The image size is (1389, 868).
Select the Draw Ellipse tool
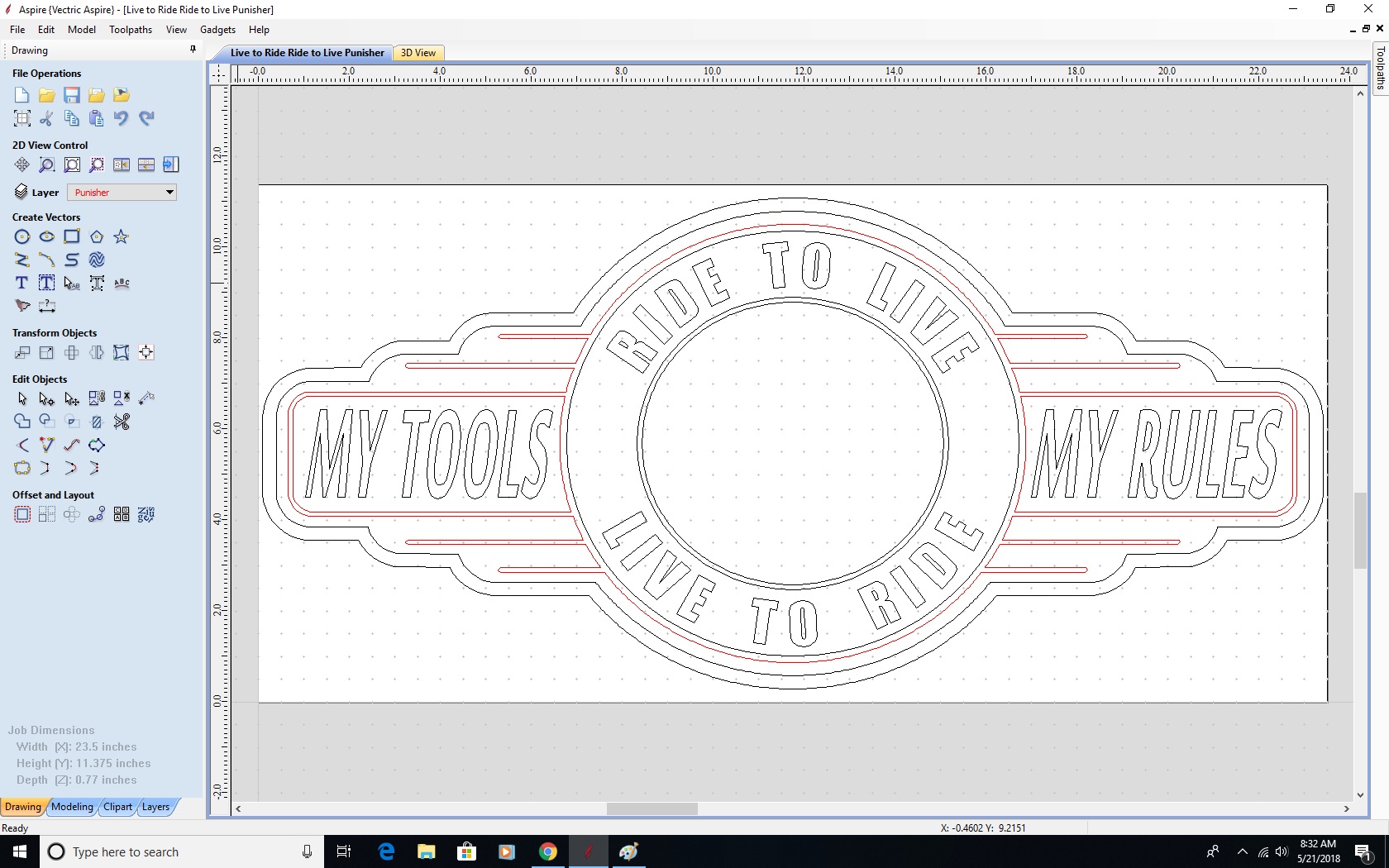click(47, 236)
